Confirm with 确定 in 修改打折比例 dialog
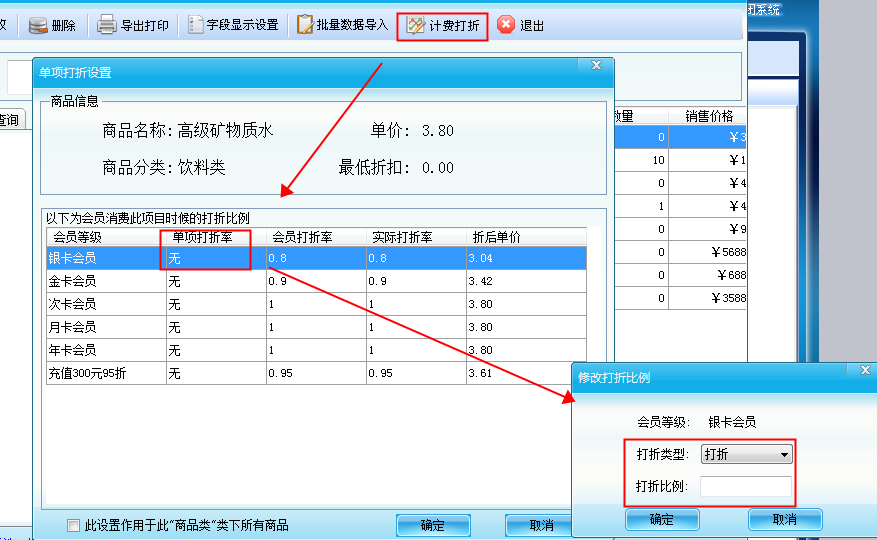 pyautogui.click(x=662, y=519)
